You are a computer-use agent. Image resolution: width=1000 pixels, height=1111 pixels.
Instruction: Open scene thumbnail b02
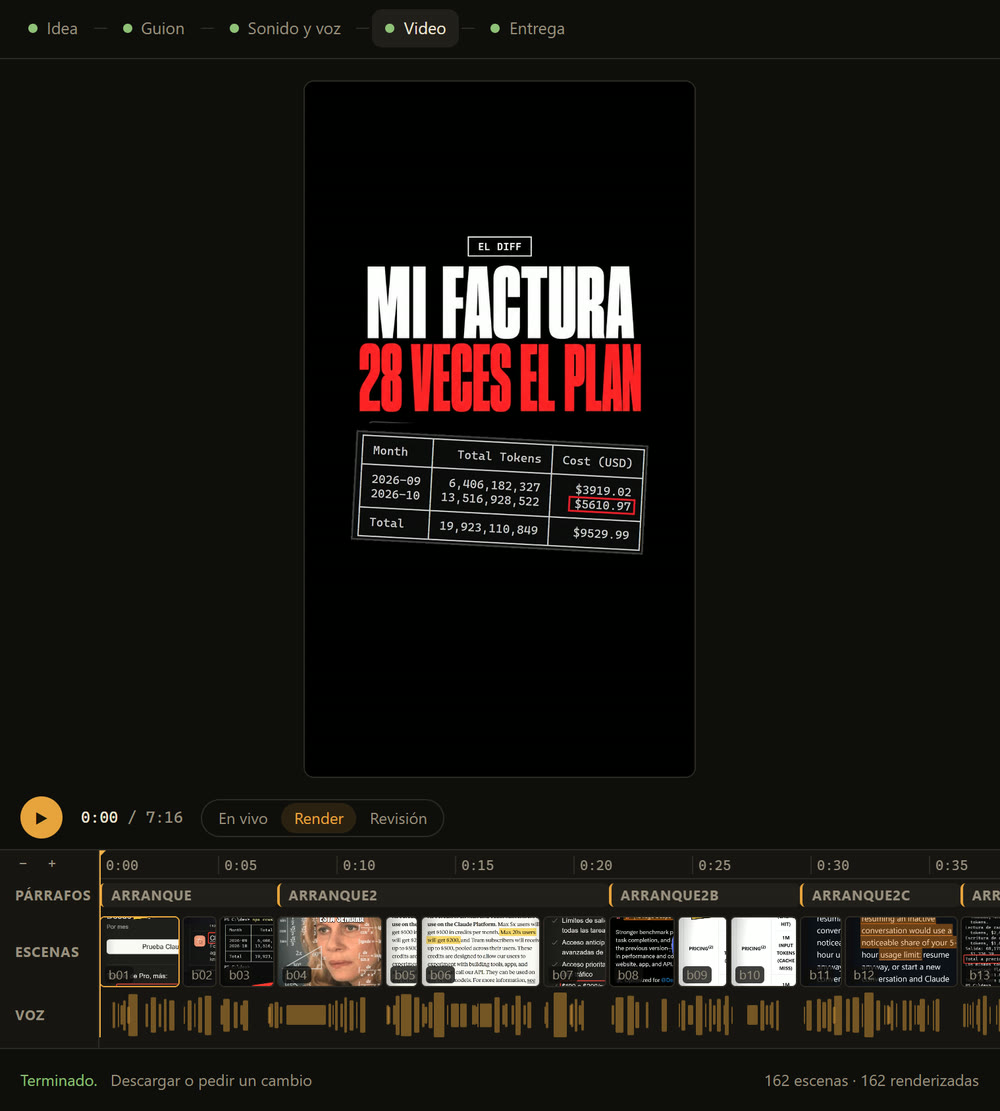[200, 952]
